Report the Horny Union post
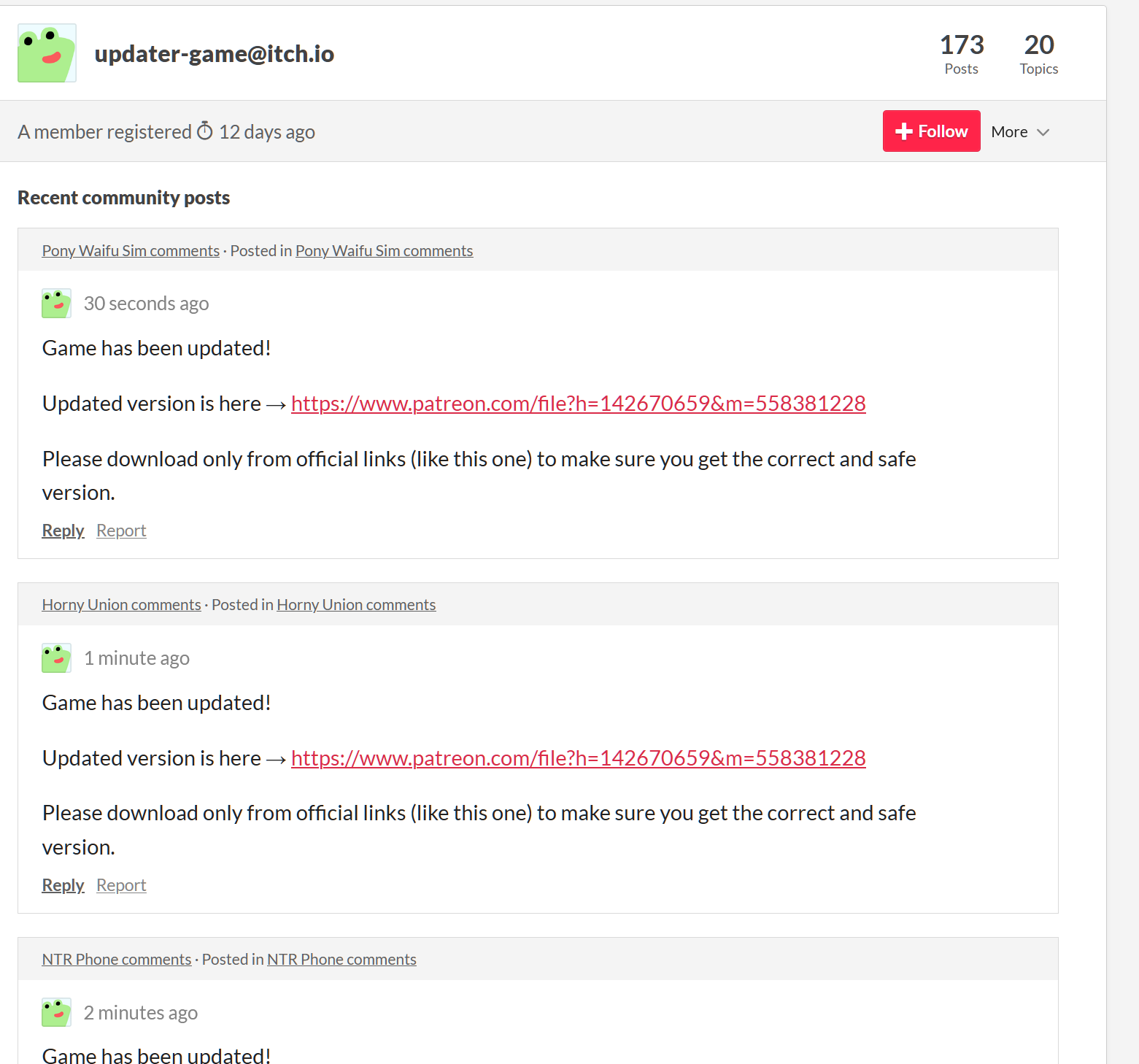1139x1064 pixels. pyautogui.click(x=121, y=885)
